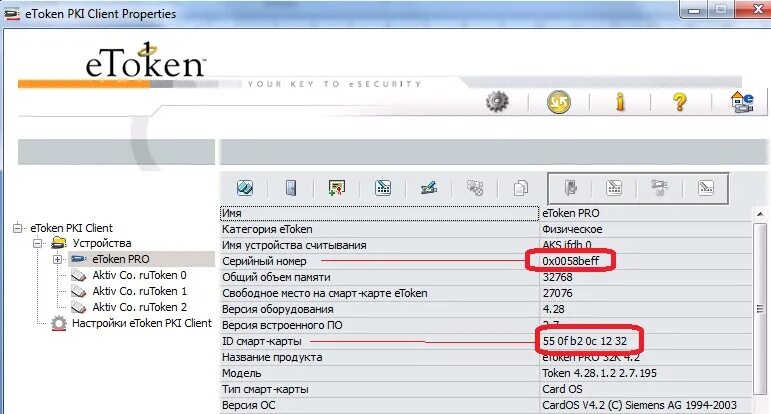Image resolution: width=771 pixels, height=414 pixels.
Task: Click the Модель property label
Action: click(x=241, y=373)
